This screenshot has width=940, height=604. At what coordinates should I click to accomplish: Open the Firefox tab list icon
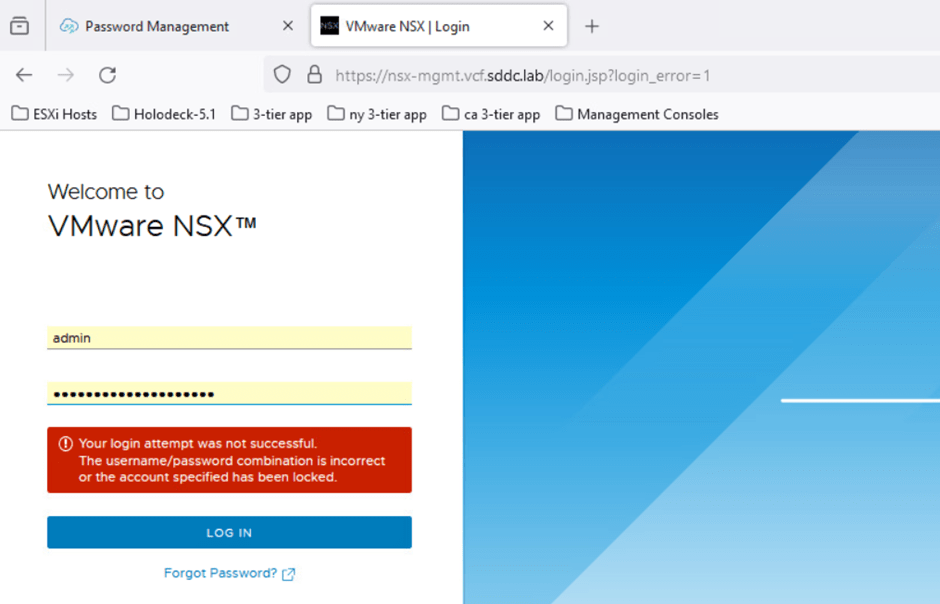(19, 26)
